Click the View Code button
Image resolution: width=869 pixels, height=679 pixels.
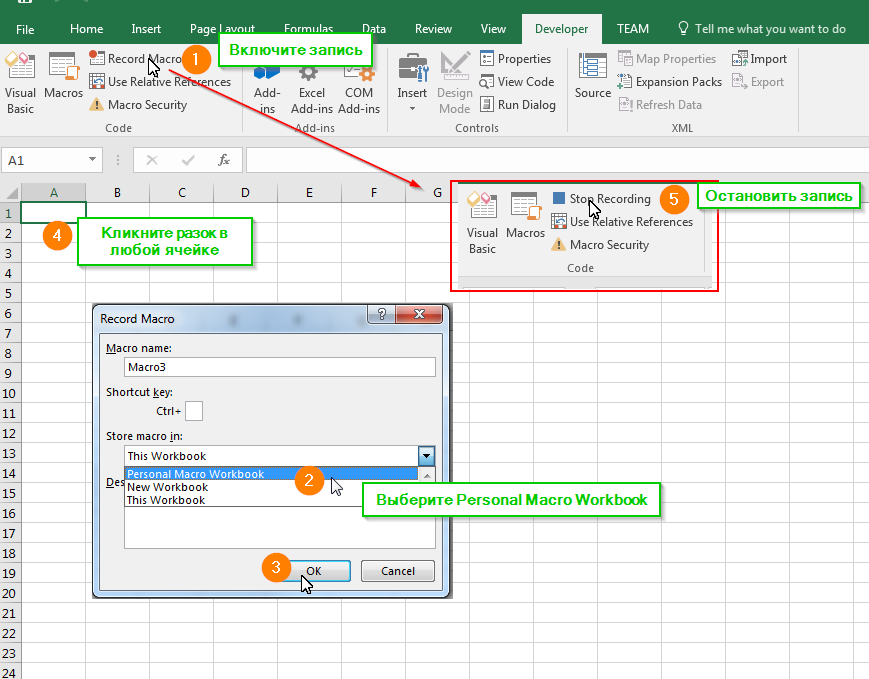(x=517, y=81)
